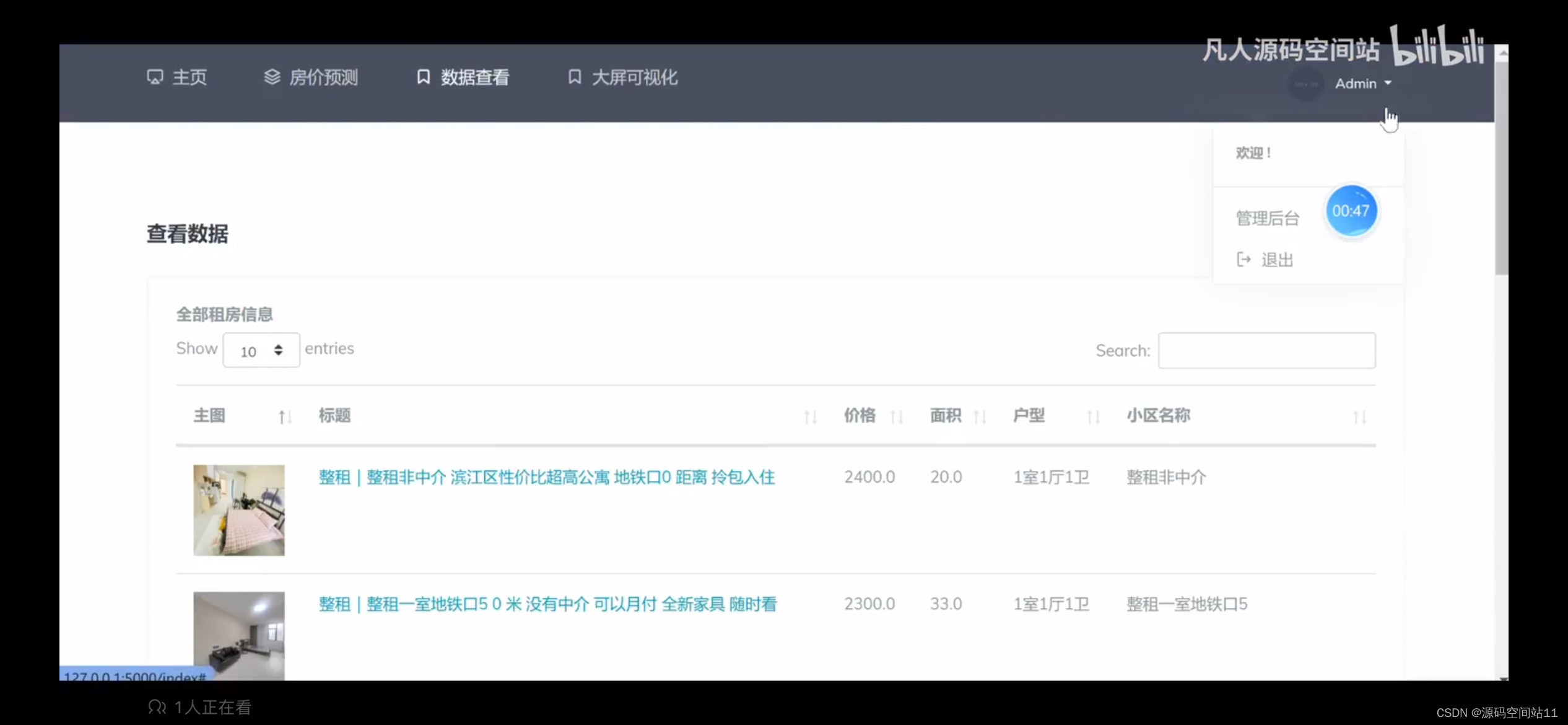Click the blue 00:47 timer bubble

pyautogui.click(x=1351, y=211)
